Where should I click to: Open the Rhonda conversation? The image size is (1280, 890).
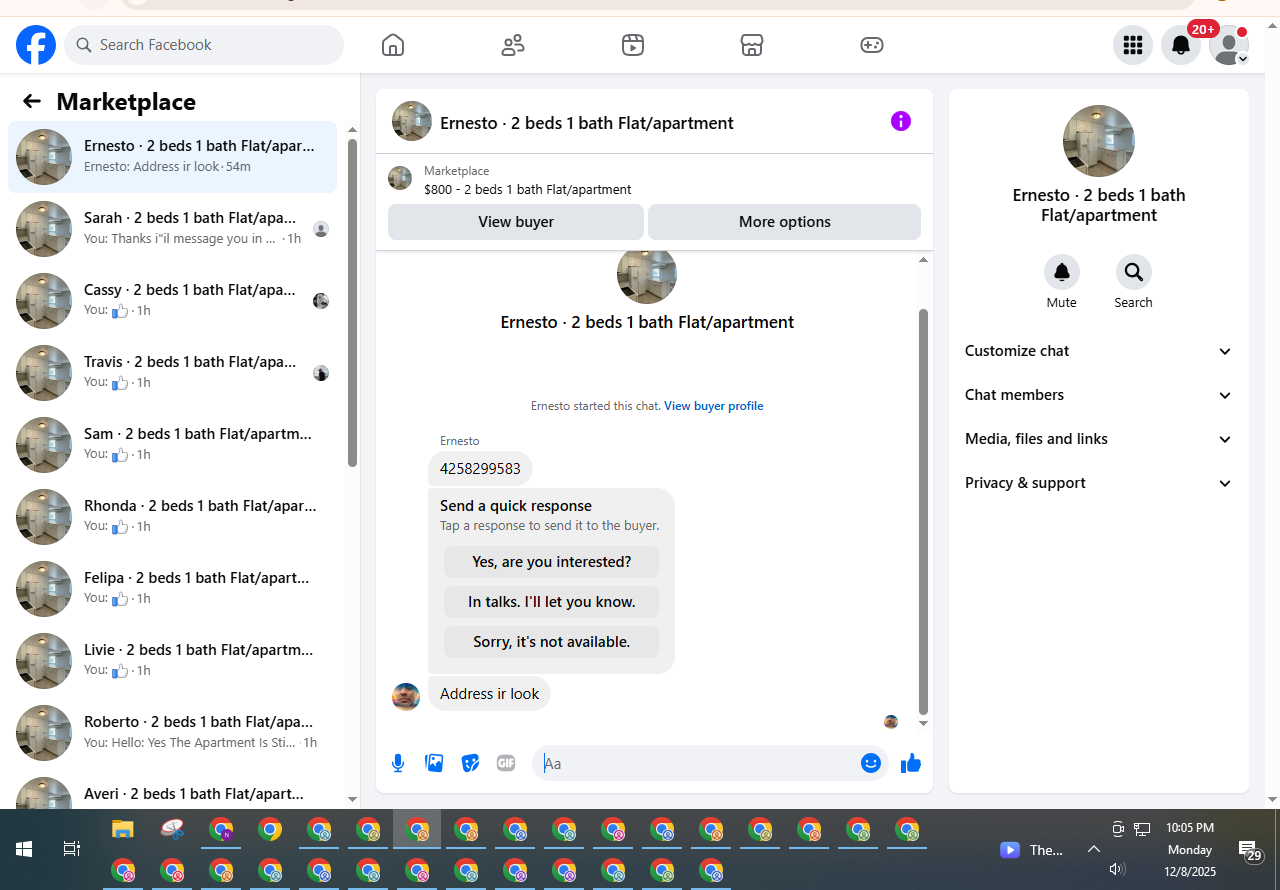pos(172,517)
